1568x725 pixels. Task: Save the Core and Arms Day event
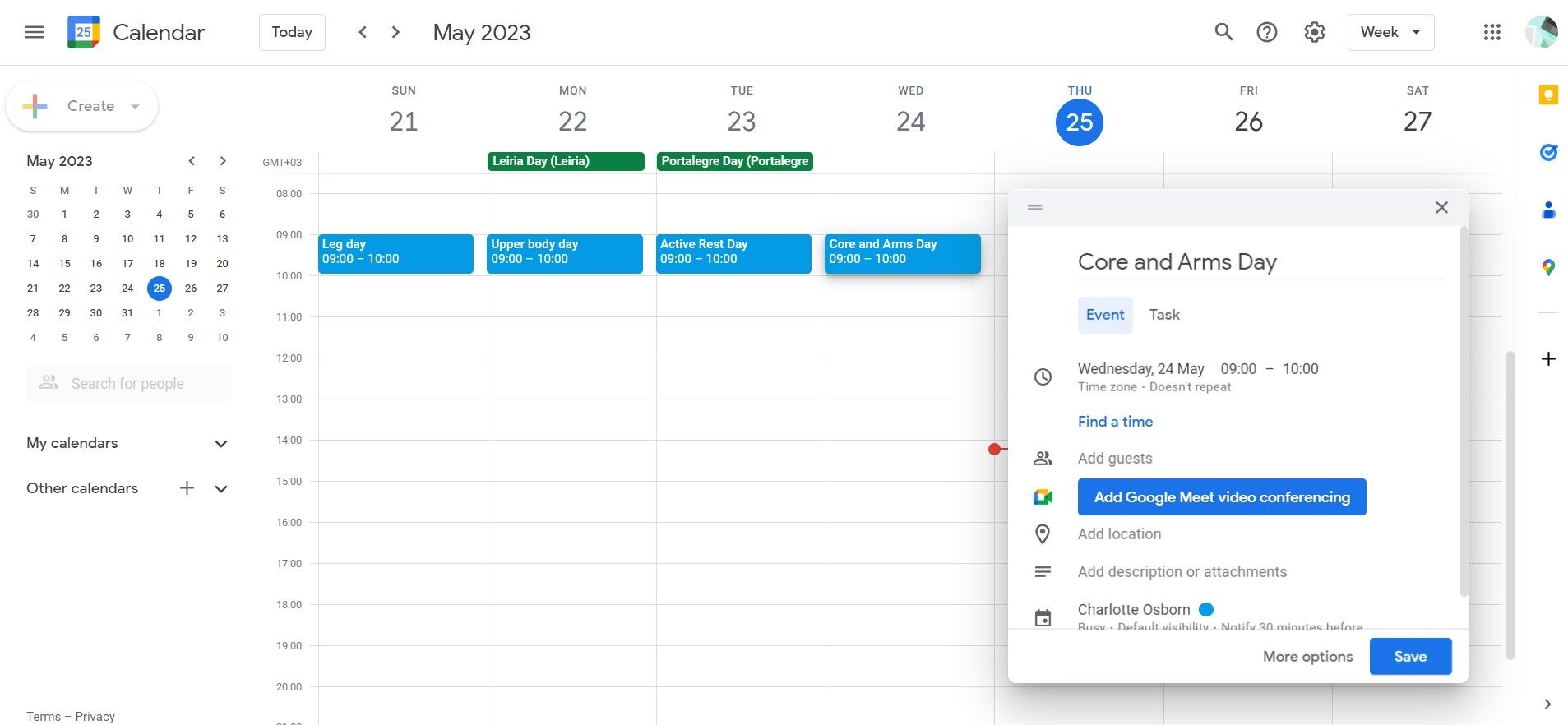point(1410,657)
